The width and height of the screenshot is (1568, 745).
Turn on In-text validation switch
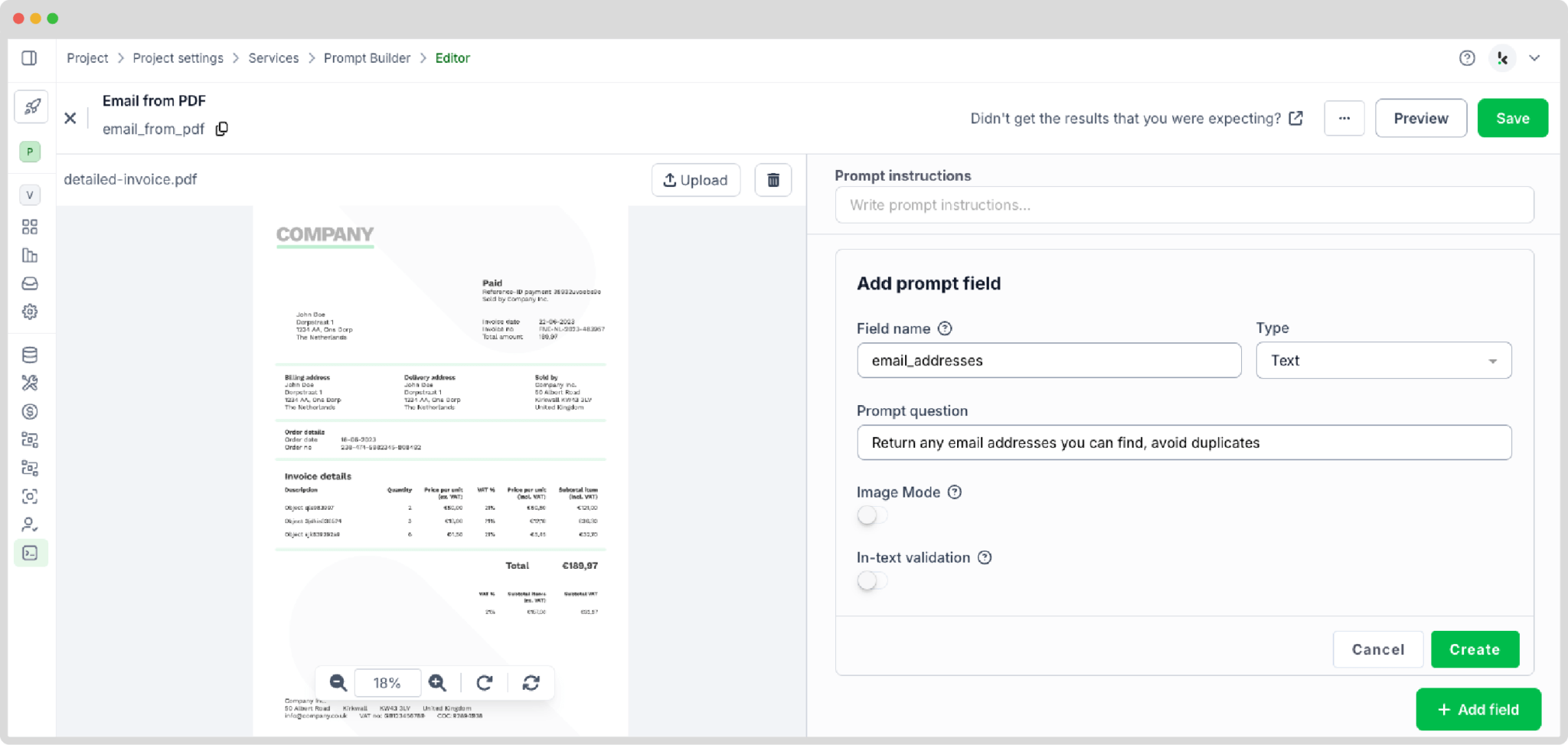coord(872,581)
